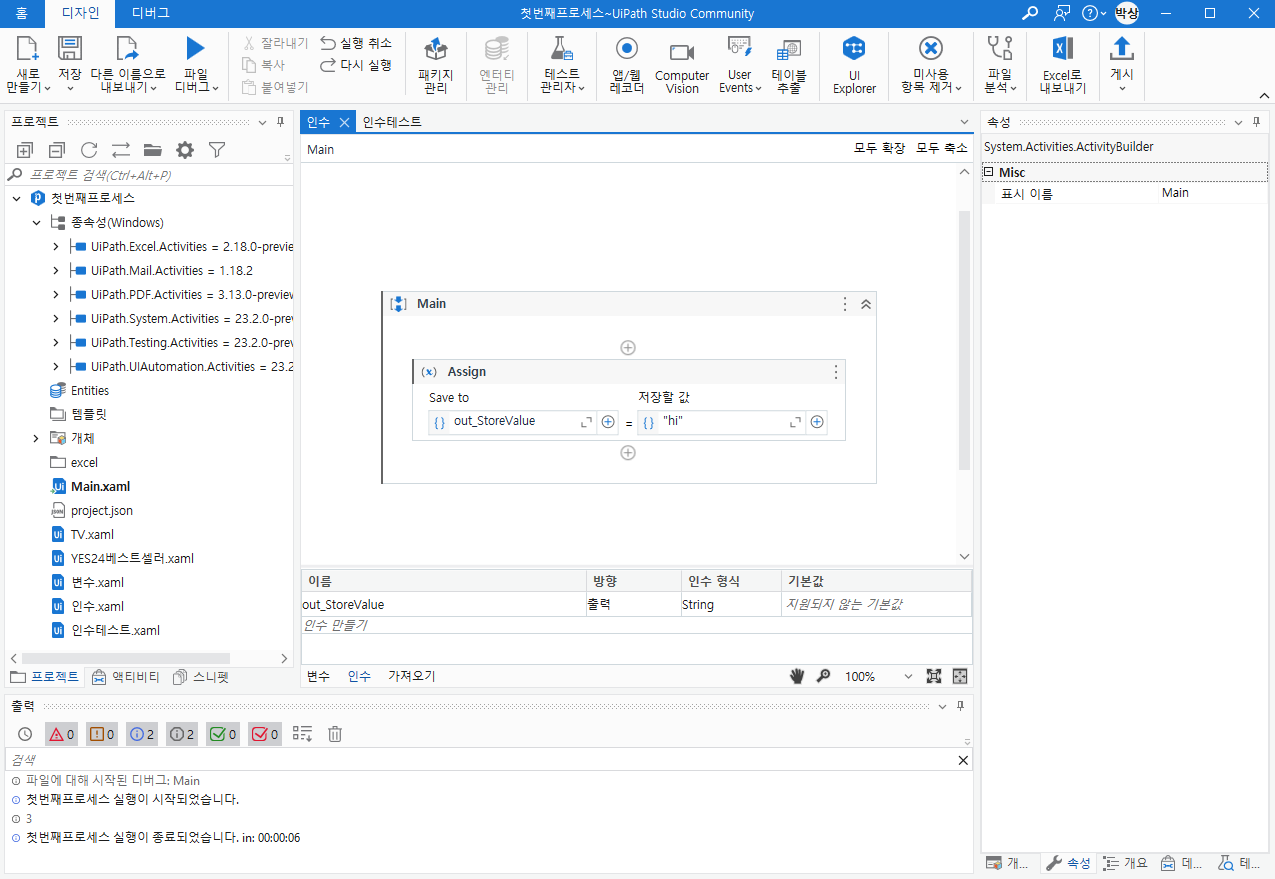
Task: Click the Redo (다시 실행) button
Action: [356, 65]
